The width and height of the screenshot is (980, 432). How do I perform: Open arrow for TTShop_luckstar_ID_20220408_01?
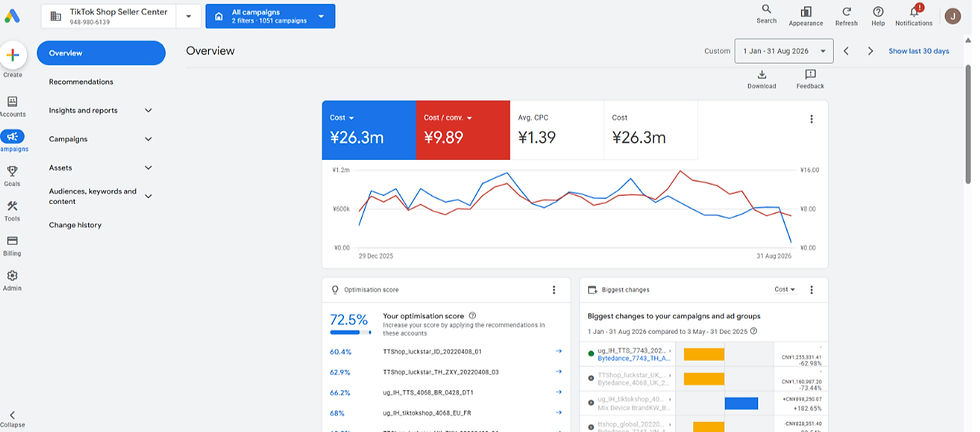point(559,351)
